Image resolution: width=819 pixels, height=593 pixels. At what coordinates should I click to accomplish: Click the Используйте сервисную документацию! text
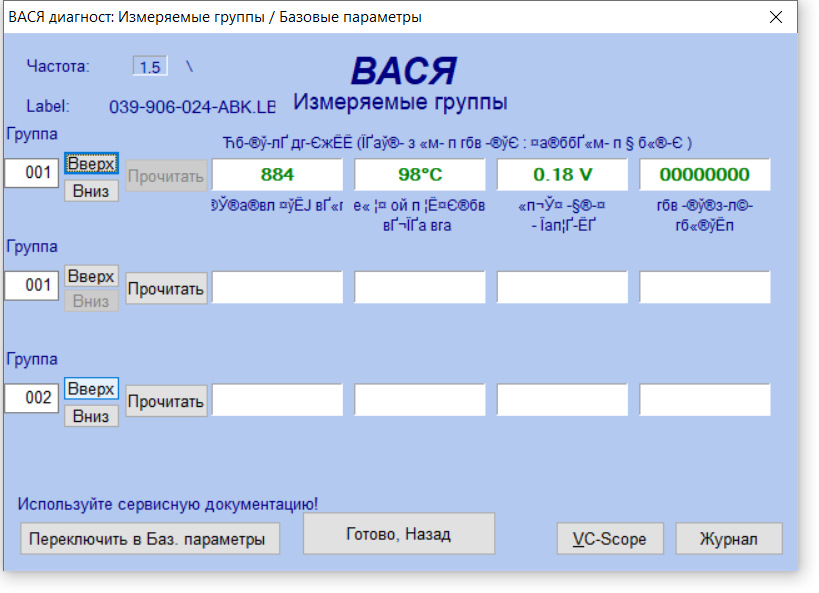click(x=168, y=504)
